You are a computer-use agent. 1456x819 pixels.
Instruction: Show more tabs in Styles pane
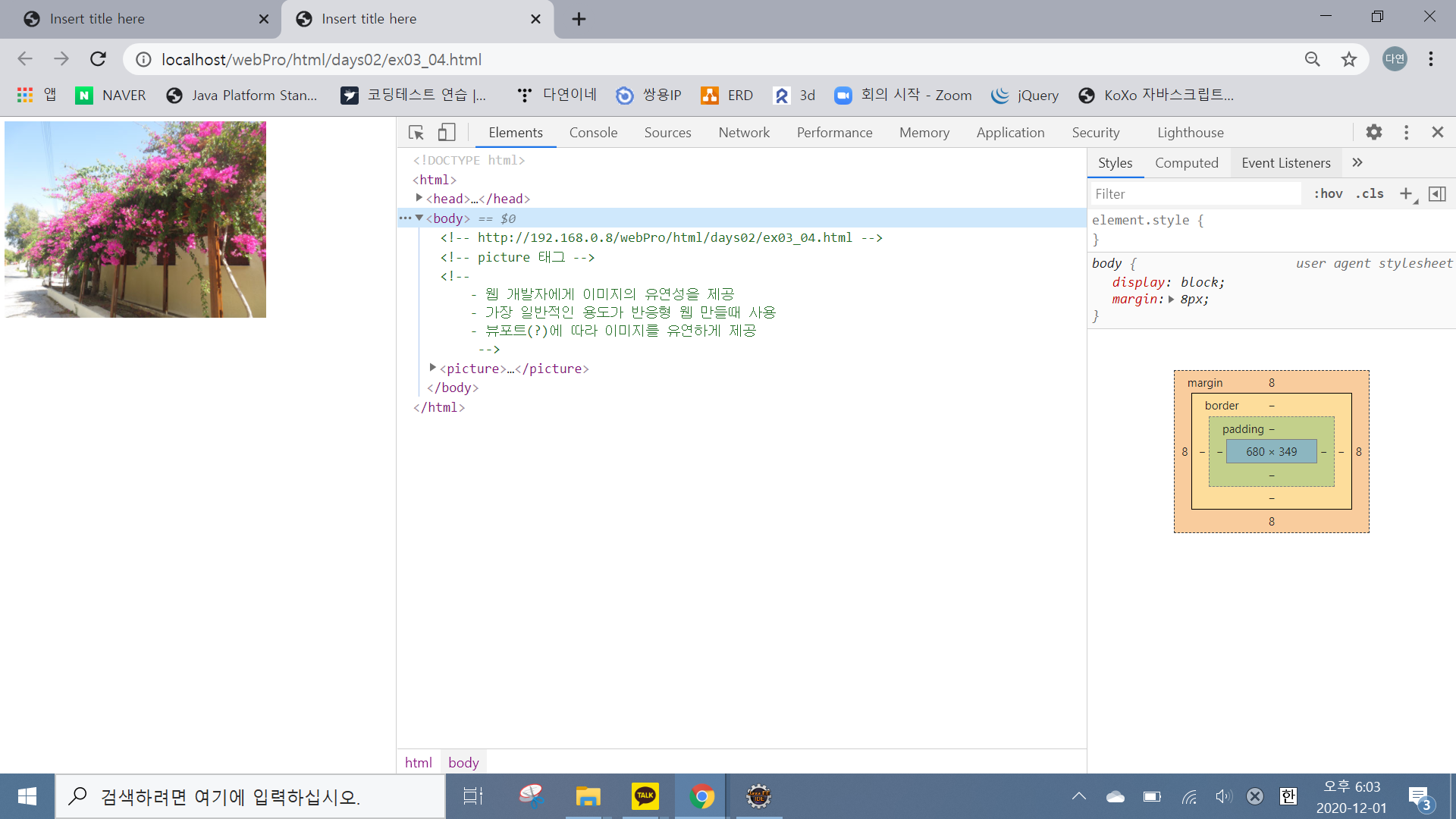(1357, 162)
